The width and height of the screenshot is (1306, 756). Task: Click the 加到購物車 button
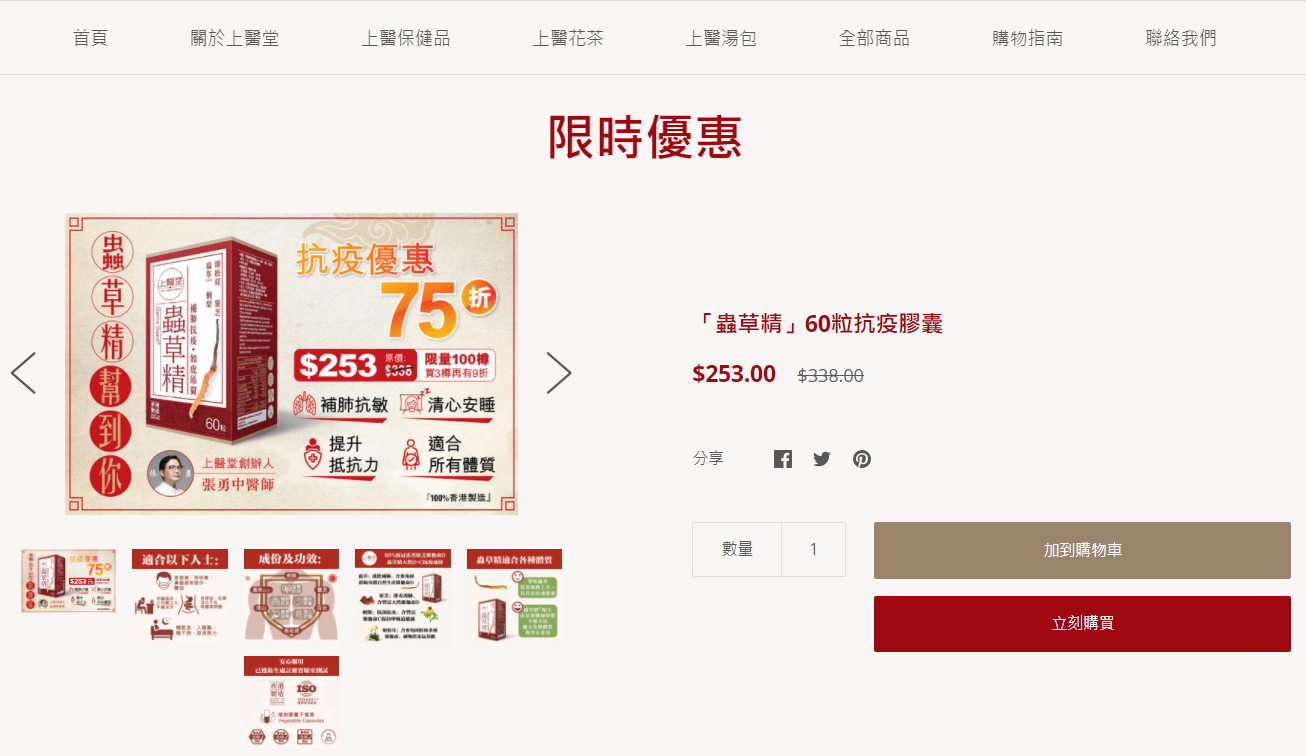click(1082, 550)
